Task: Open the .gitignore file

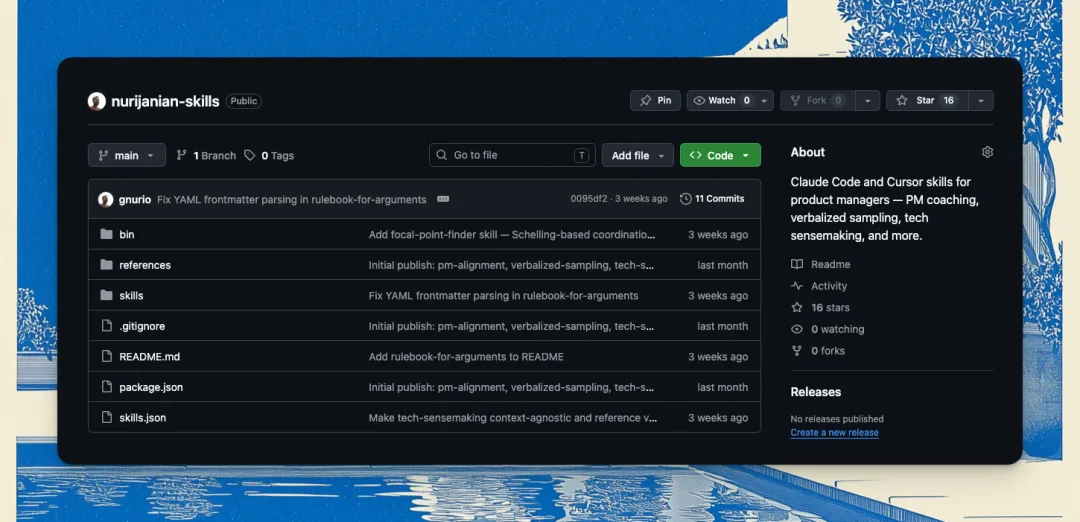Action: click(142, 326)
